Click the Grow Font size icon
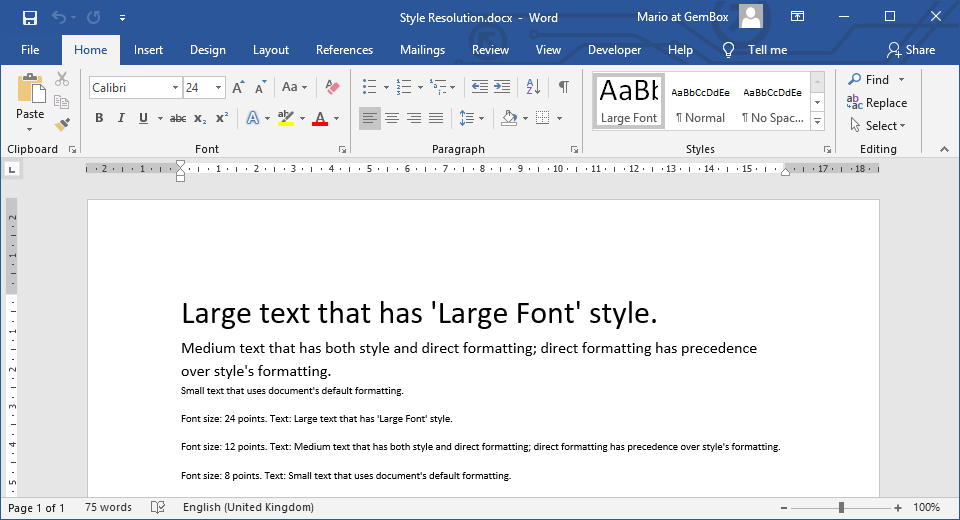The image size is (960, 520). (x=238, y=88)
